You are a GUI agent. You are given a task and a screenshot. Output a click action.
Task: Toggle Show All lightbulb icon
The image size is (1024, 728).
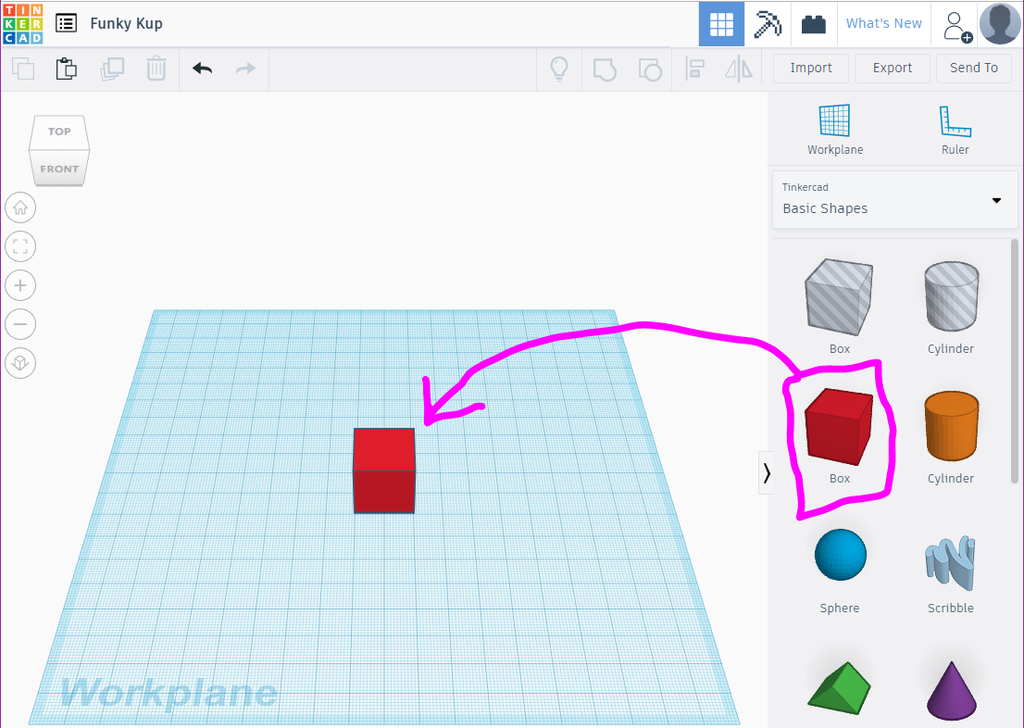(559, 69)
